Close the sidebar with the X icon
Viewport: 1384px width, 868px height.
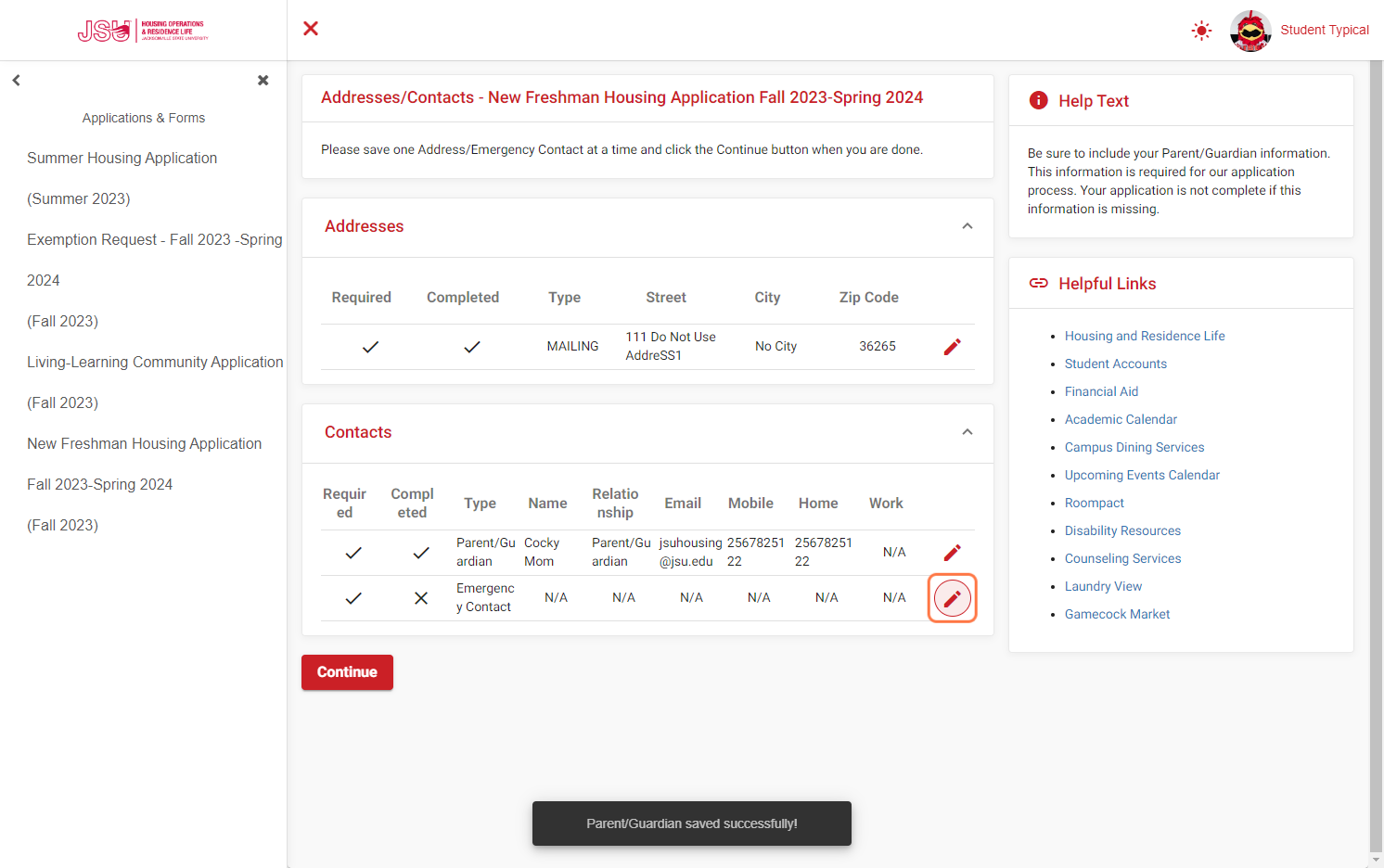263,81
